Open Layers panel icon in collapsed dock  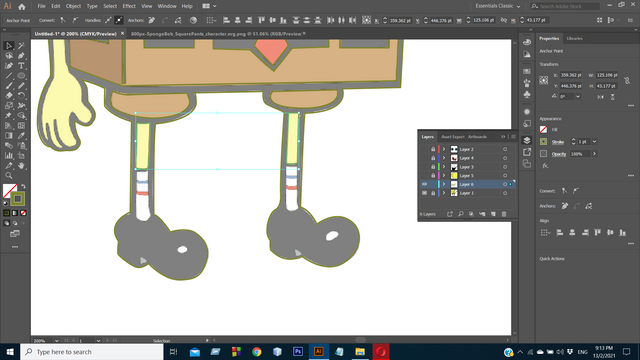527,140
